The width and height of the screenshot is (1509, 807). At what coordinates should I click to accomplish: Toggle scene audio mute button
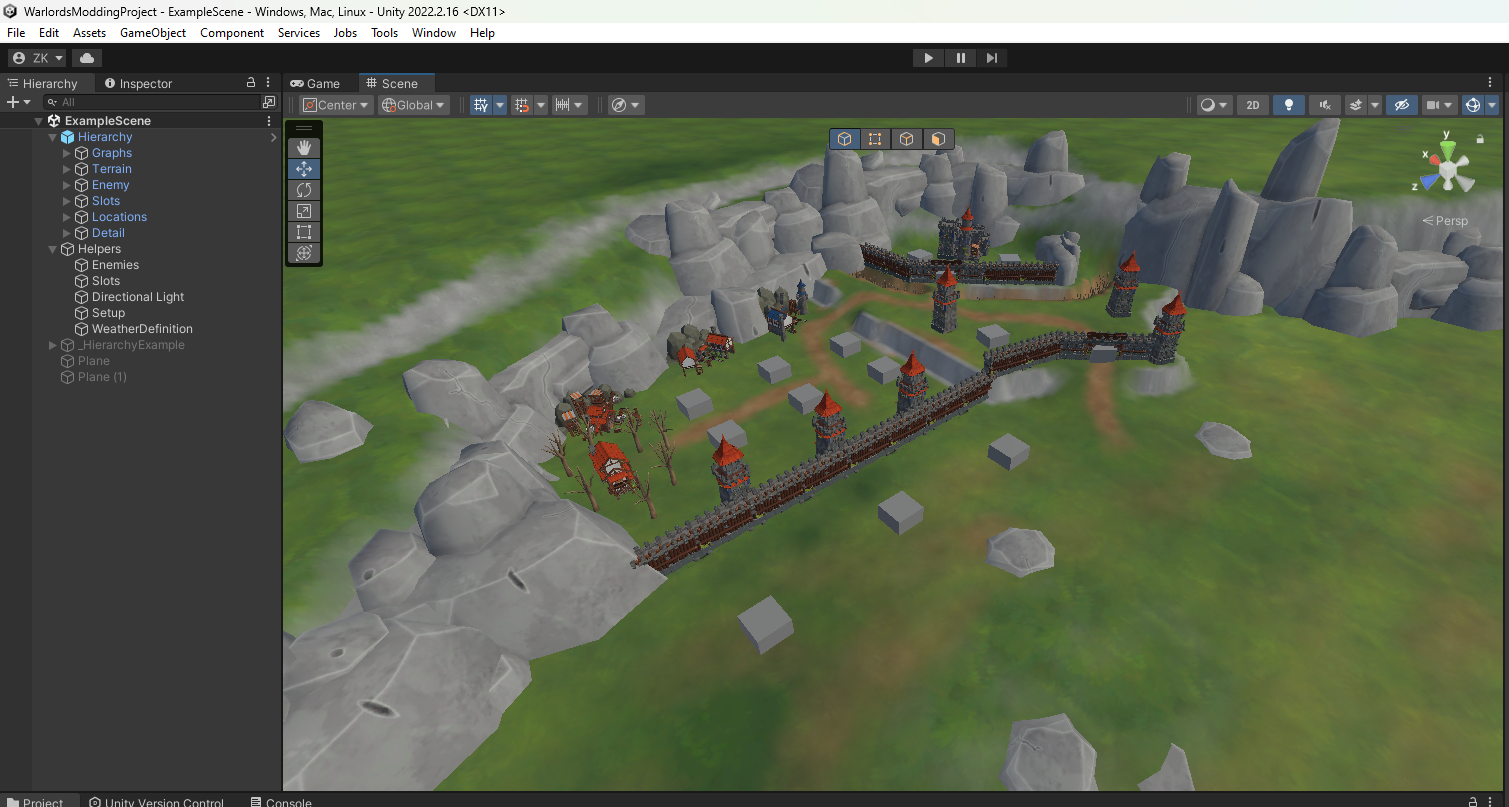pyautogui.click(x=1324, y=105)
